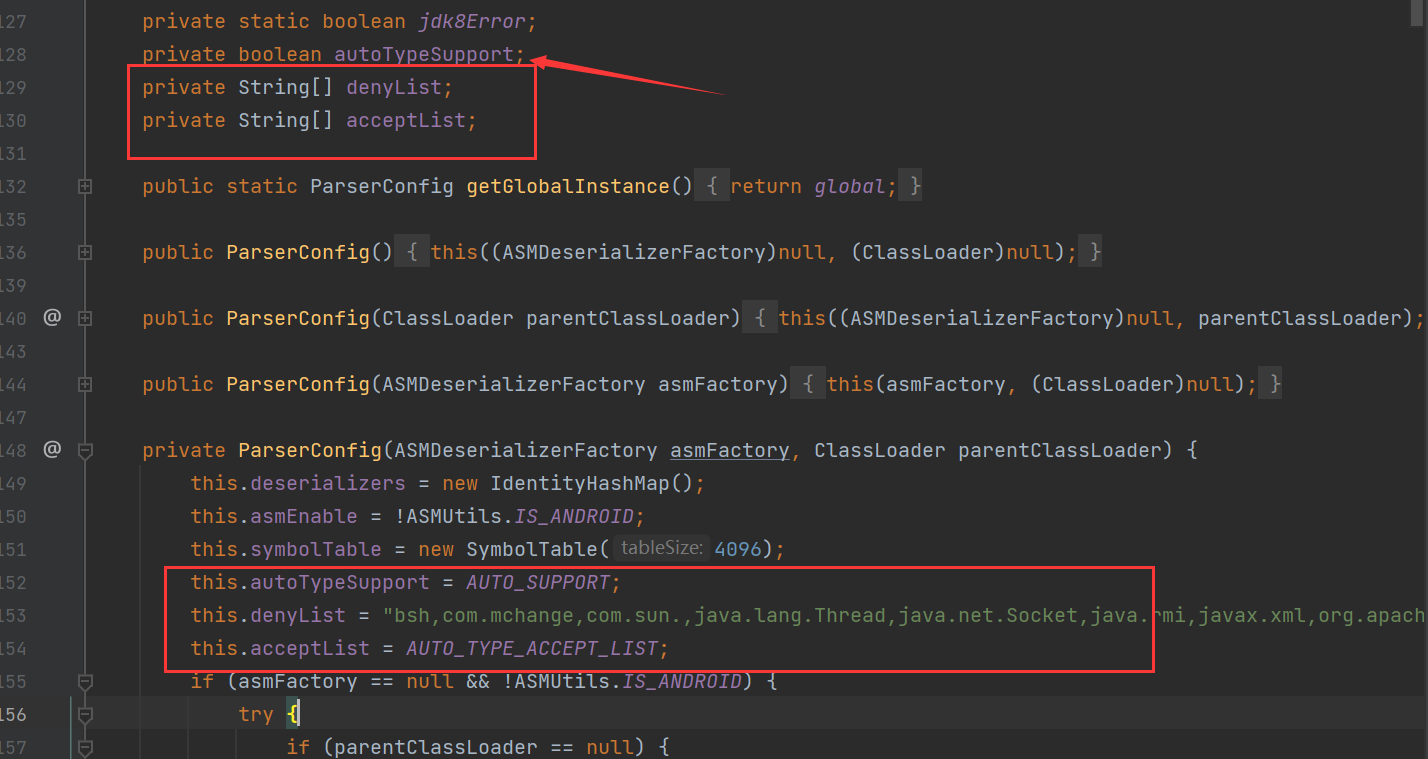
Task: Click the 'tableSize:' parameter hint
Action: [660, 549]
